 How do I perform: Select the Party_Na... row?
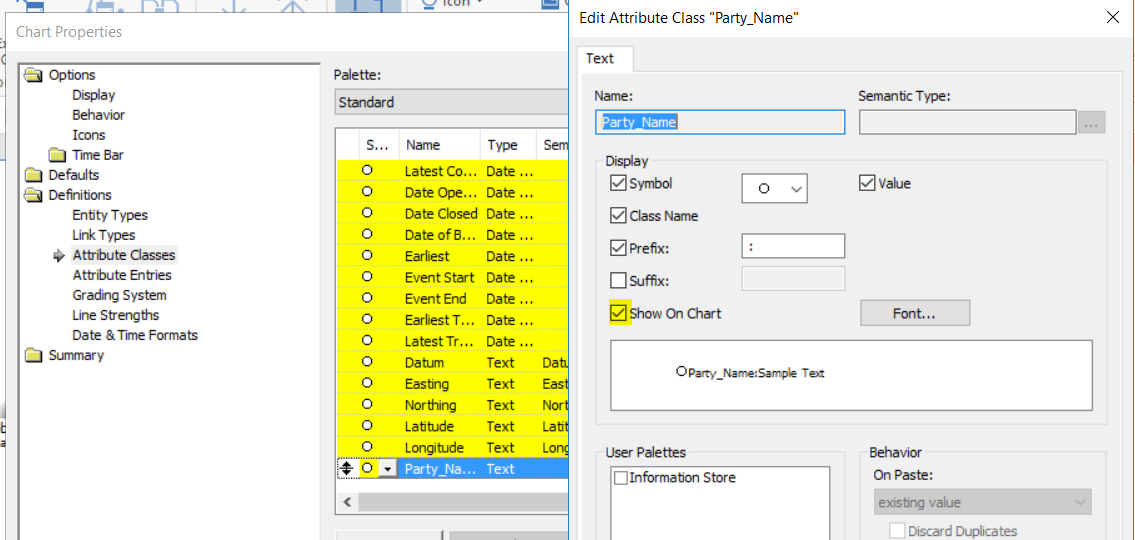click(452, 468)
